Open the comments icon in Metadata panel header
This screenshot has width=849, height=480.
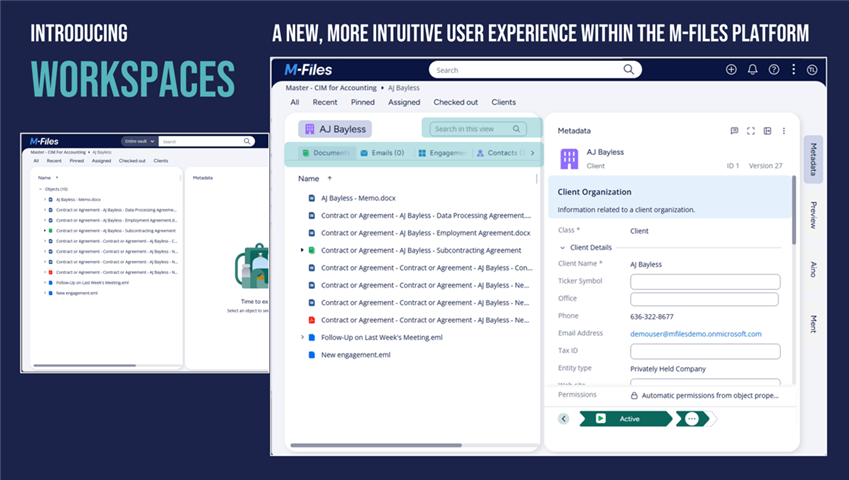tap(734, 131)
